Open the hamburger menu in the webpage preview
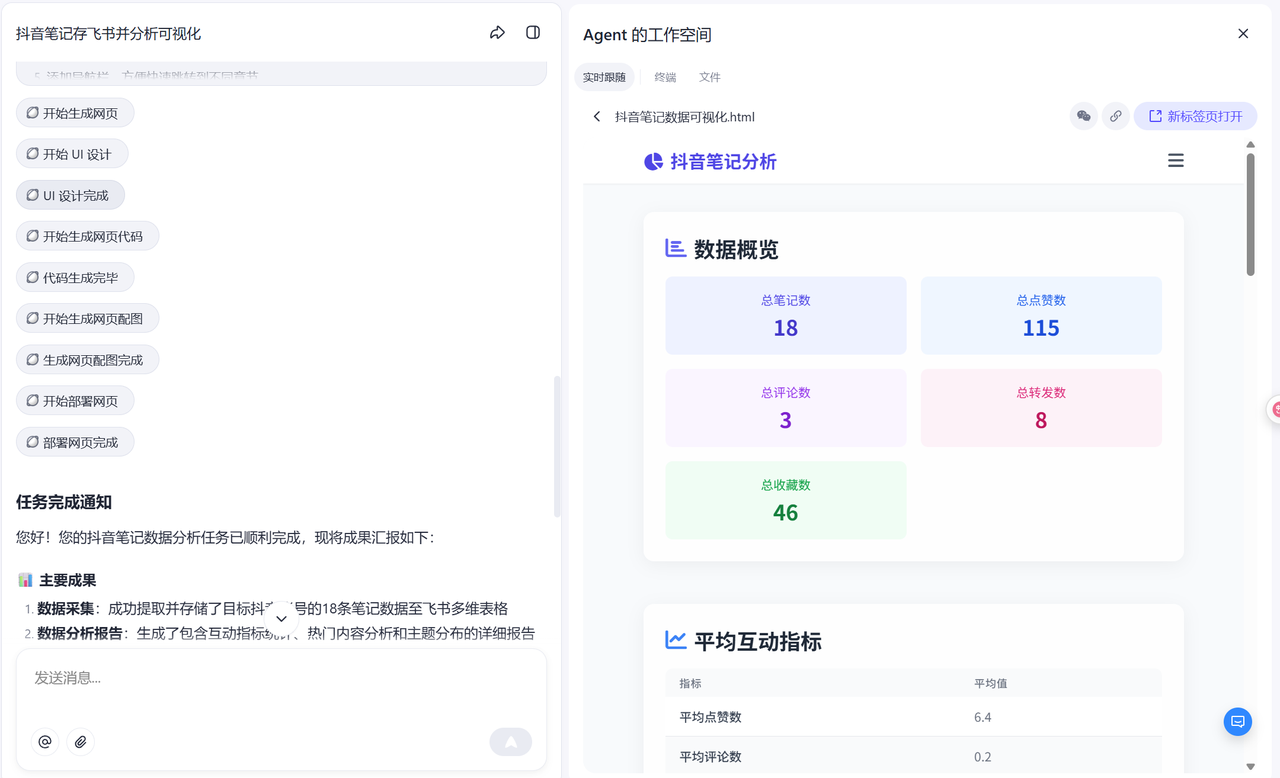Screen dimensions: 1280x778 click(1176, 161)
